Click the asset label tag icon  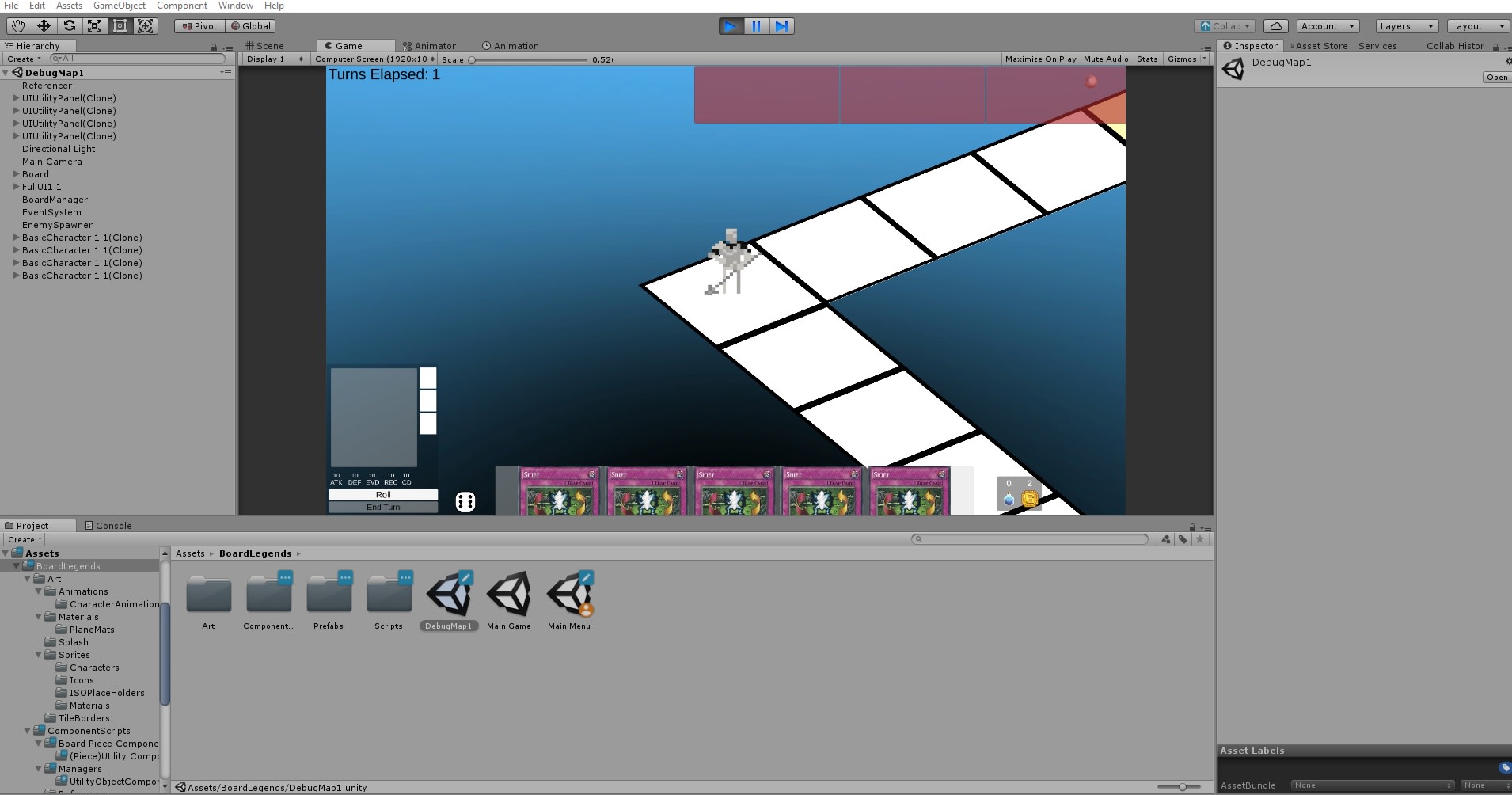coord(1505,767)
